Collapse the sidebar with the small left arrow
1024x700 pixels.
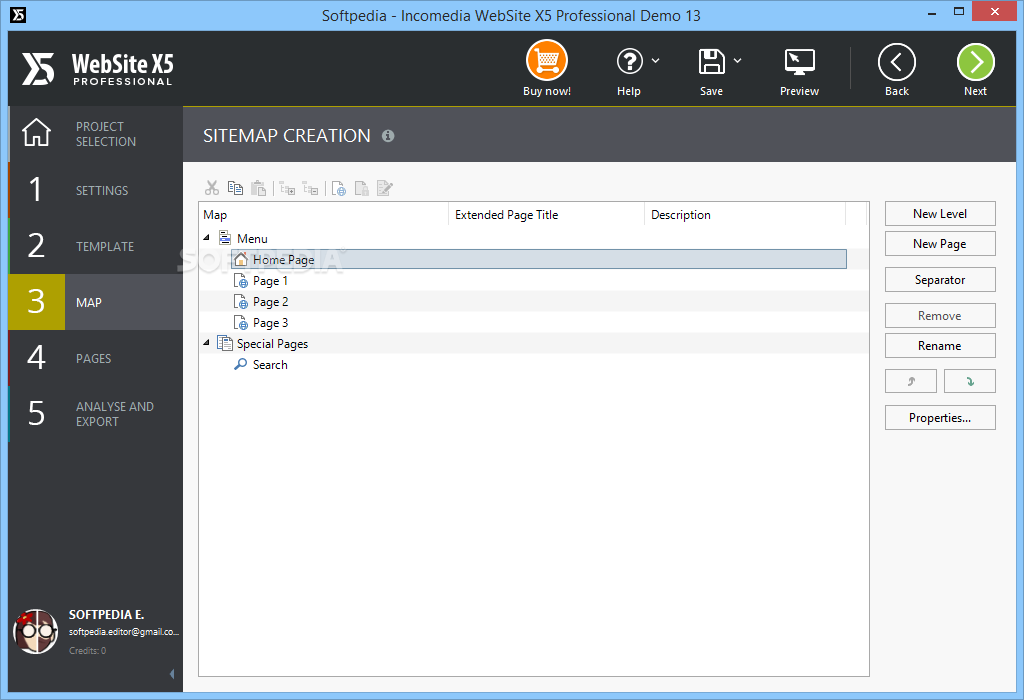pyautogui.click(x=172, y=674)
